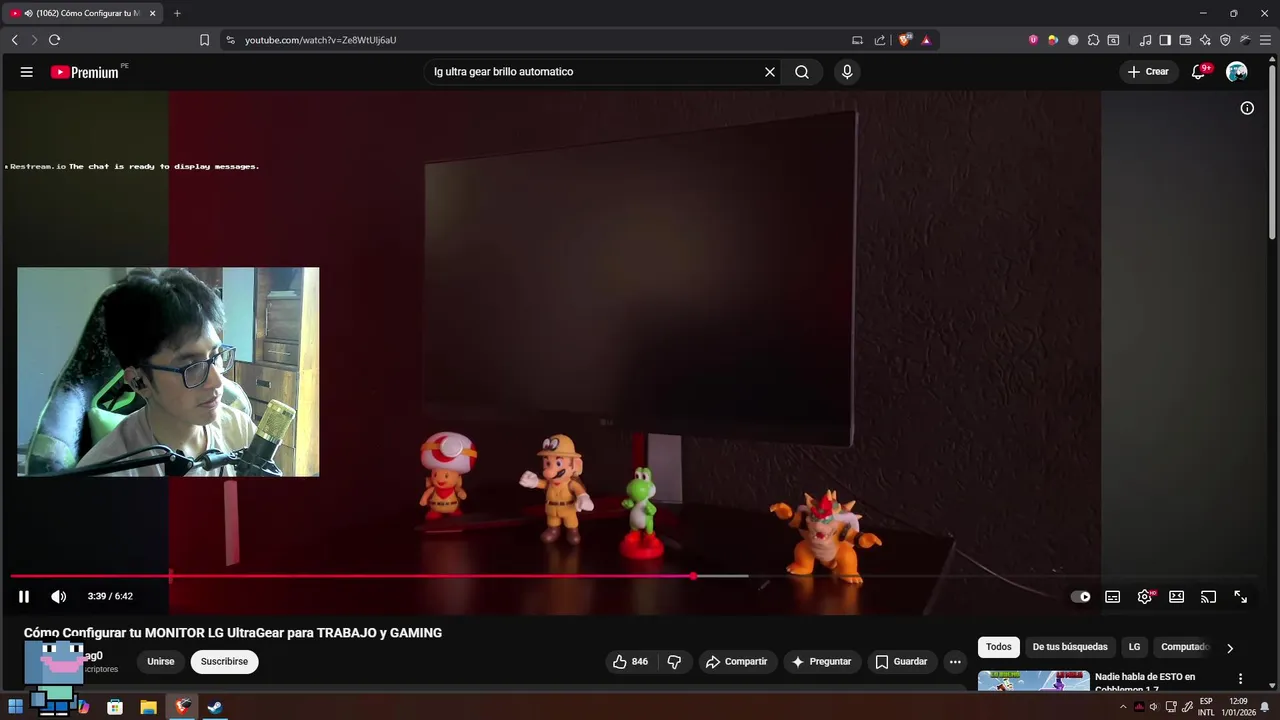Open Brave Leo AI sparkle icon

click(1205, 40)
